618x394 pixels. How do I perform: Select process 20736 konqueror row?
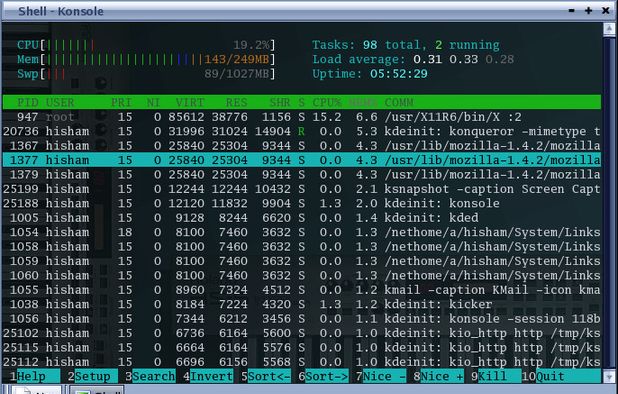[x=302, y=131]
